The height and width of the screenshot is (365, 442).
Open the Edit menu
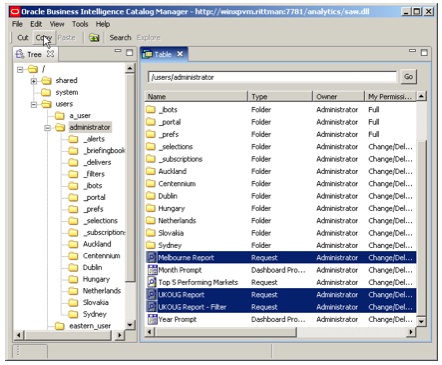click(36, 24)
